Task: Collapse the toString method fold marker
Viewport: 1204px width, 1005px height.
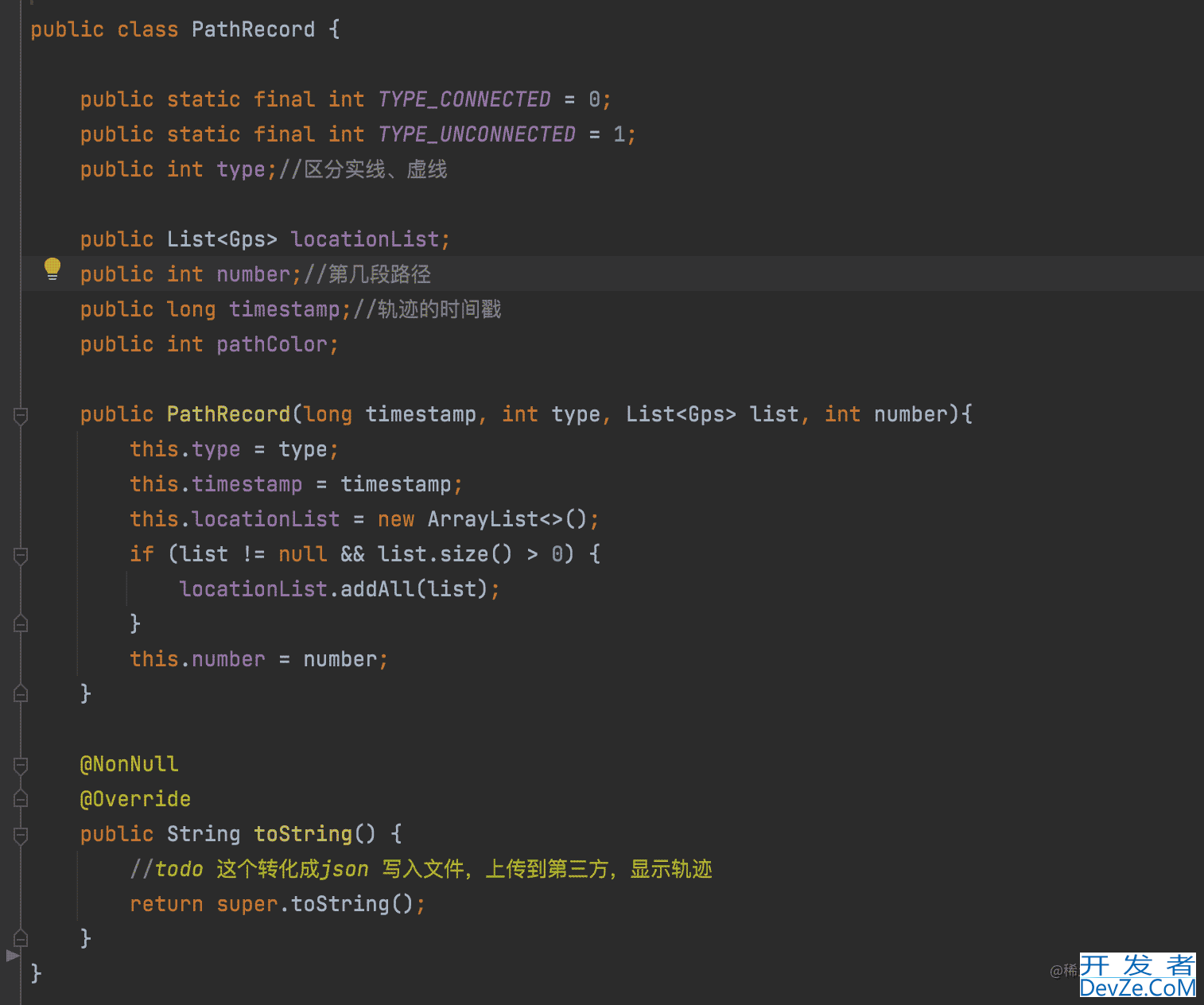Action: pos(21,835)
